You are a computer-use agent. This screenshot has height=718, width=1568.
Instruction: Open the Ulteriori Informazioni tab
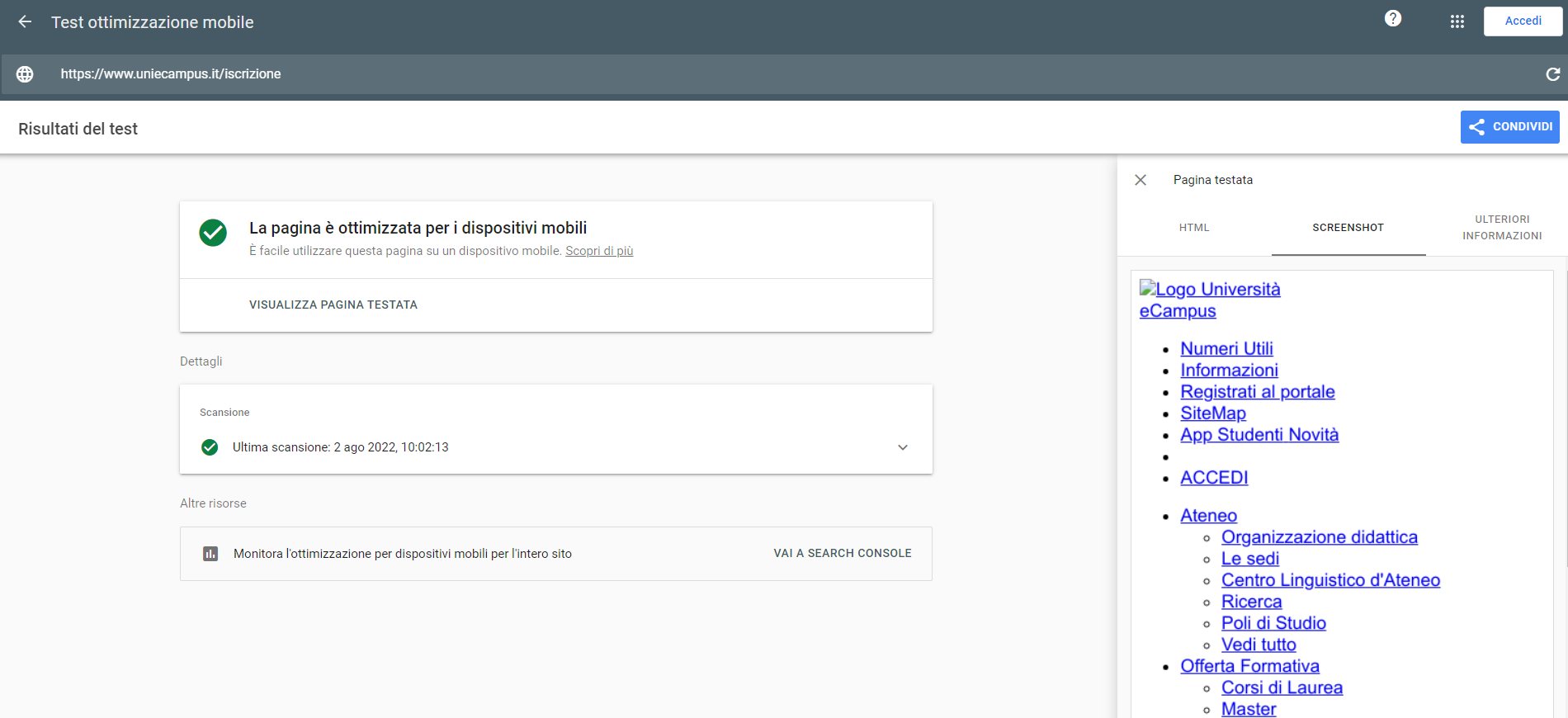1501,228
